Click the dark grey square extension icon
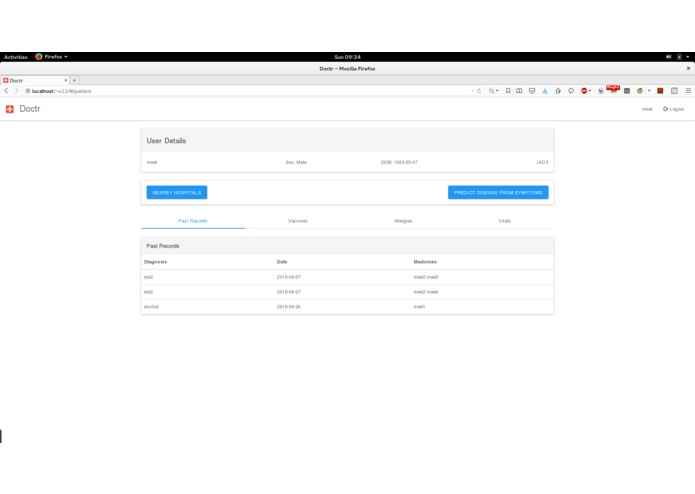Image resolution: width=695 pixels, height=494 pixels. 627,91
